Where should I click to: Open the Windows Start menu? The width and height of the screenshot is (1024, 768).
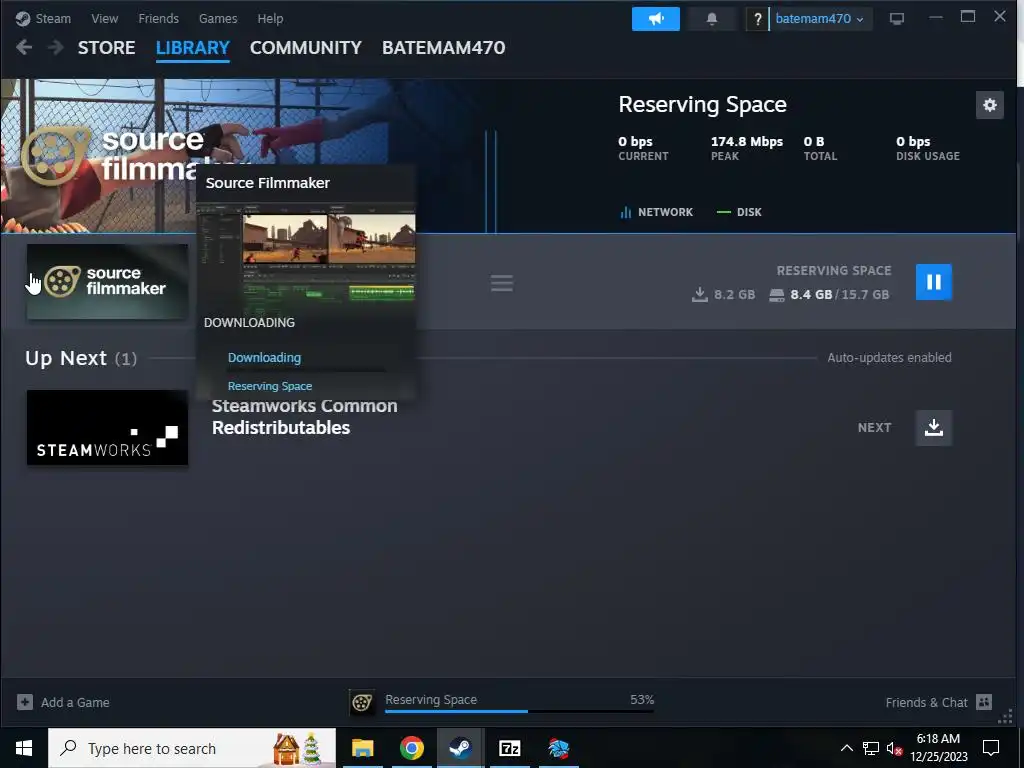24,748
